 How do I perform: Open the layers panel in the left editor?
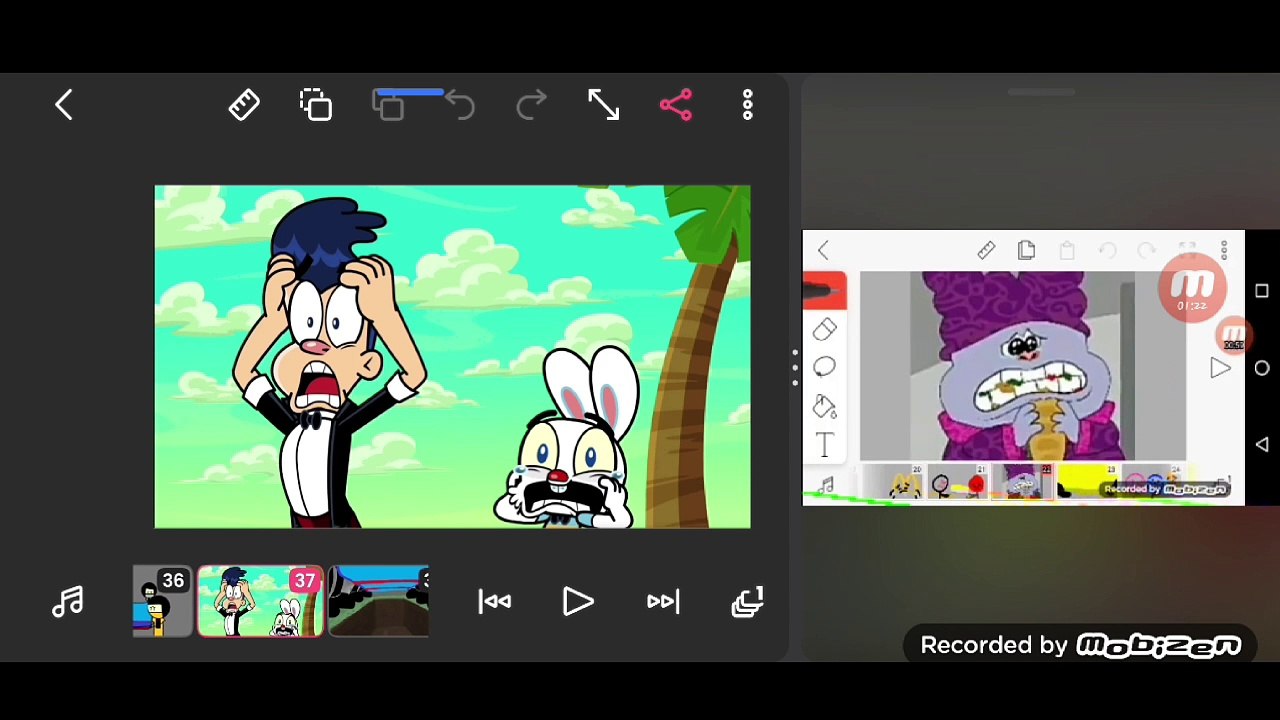click(x=748, y=601)
